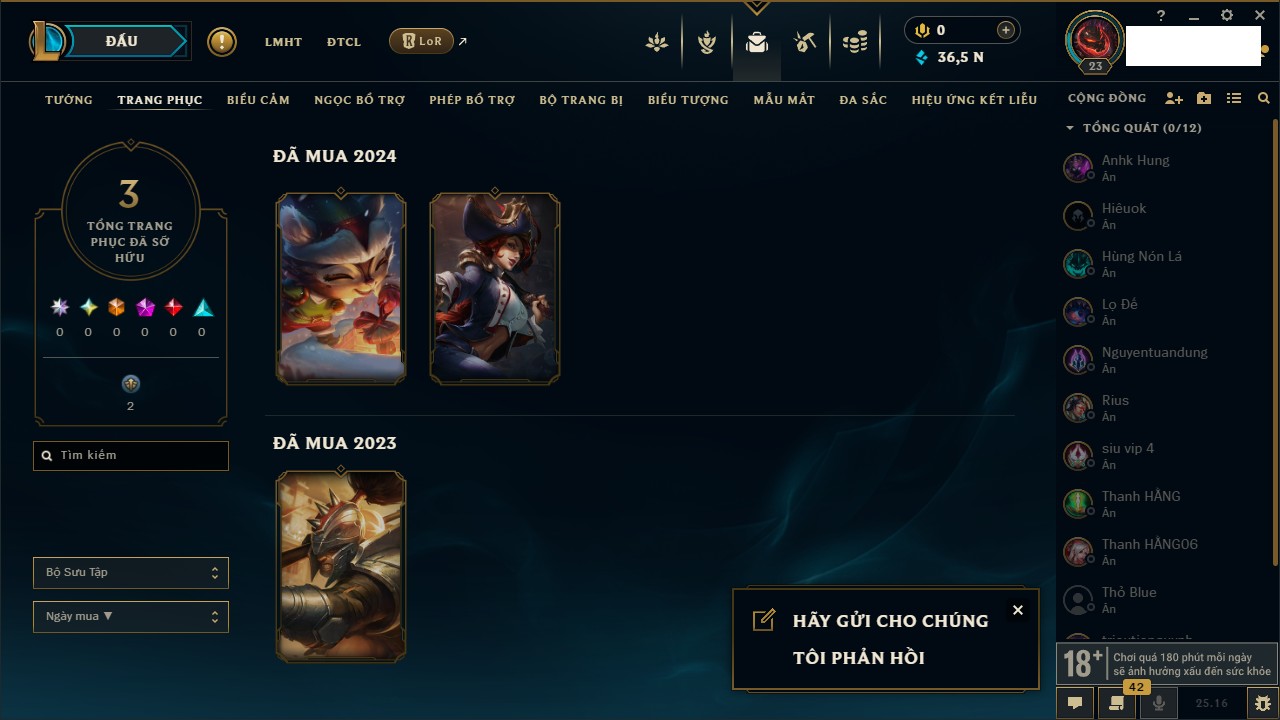Open the Ngày mua sort dropdown

click(x=131, y=617)
